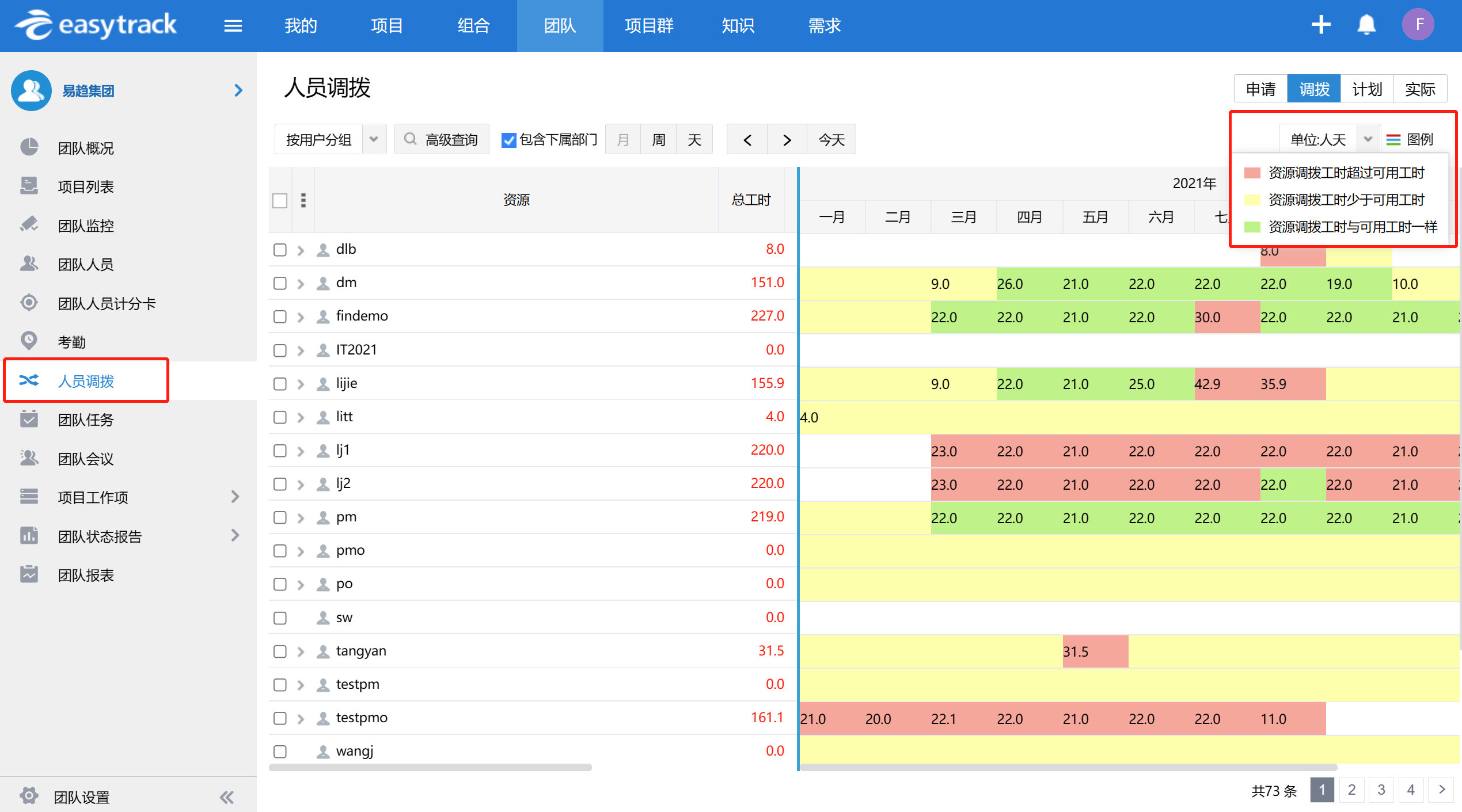
Task: Click the 团队设置 gear icon
Action: click(29, 796)
